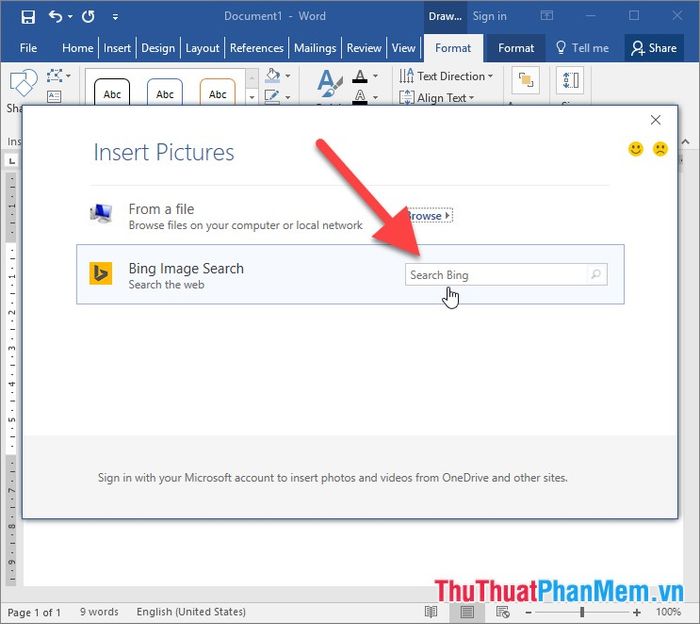The height and width of the screenshot is (624, 700).
Task: Click the sad frown feedback icon
Action: 660,149
